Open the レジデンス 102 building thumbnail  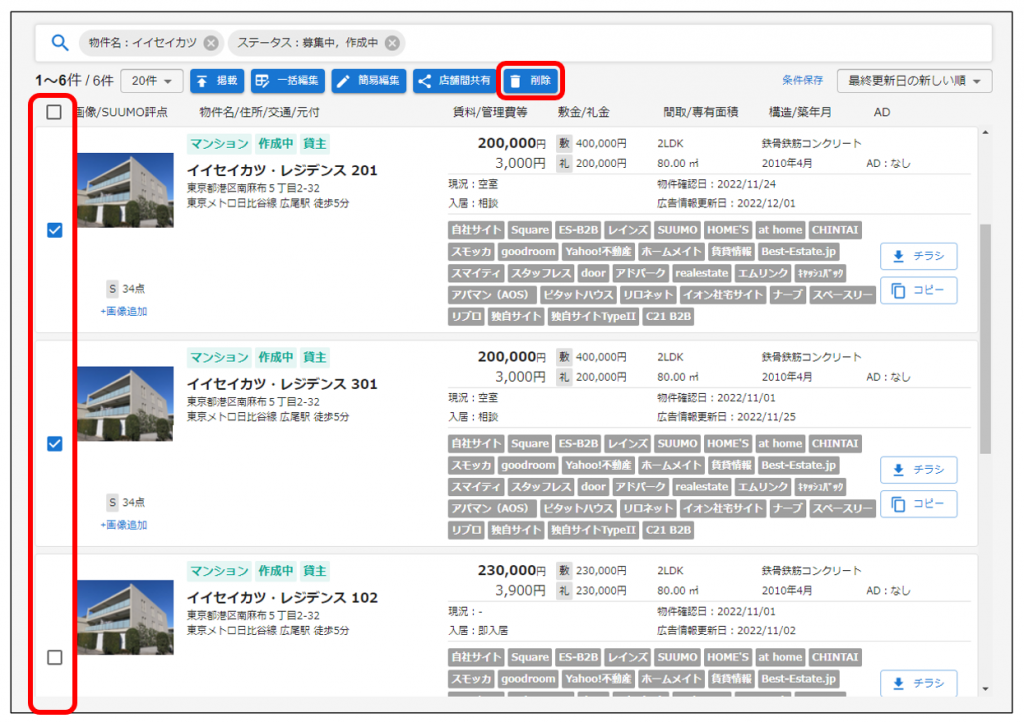[125, 617]
